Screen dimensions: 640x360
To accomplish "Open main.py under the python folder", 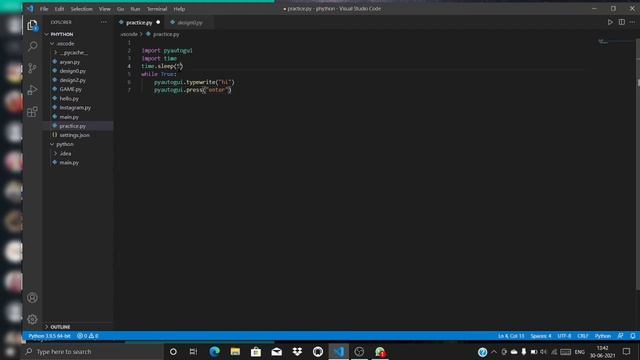I will [x=69, y=162].
